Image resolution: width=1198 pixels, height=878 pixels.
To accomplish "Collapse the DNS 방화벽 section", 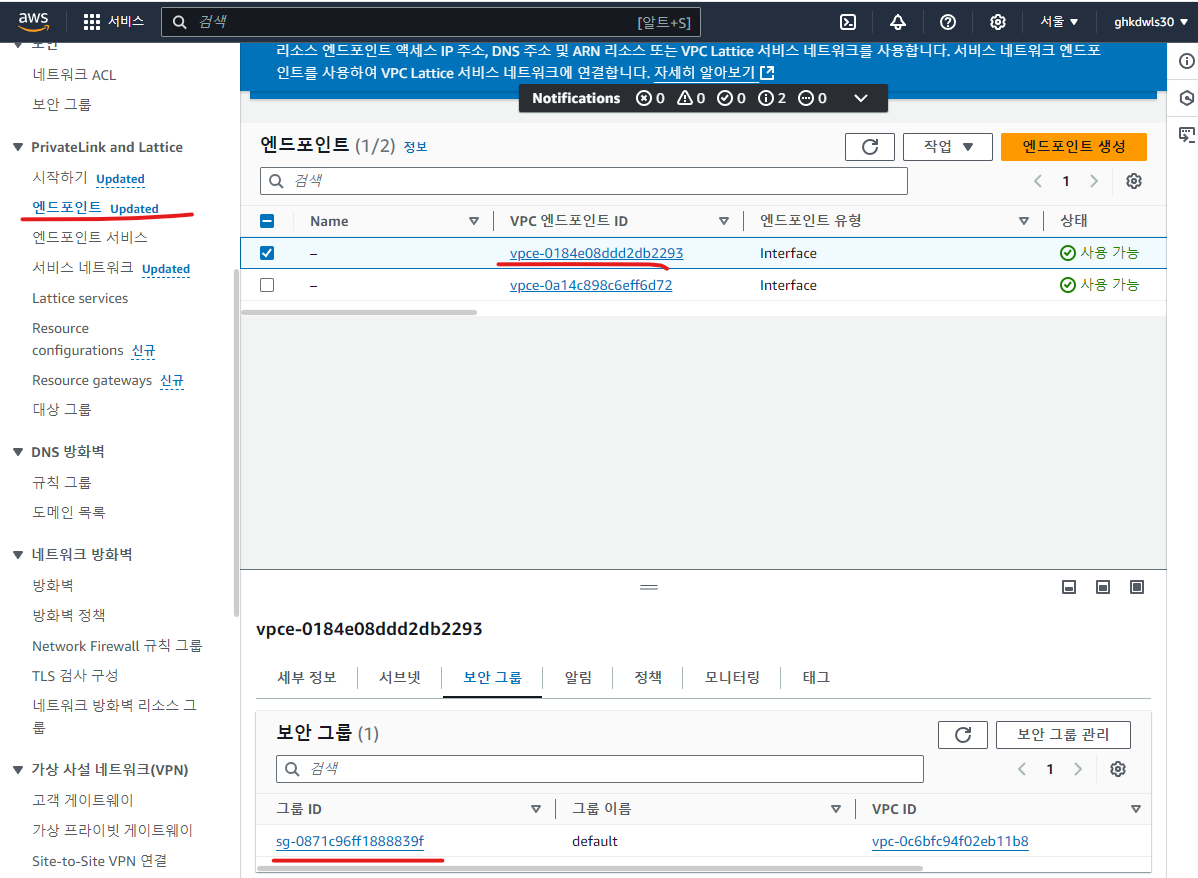I will [x=18, y=452].
